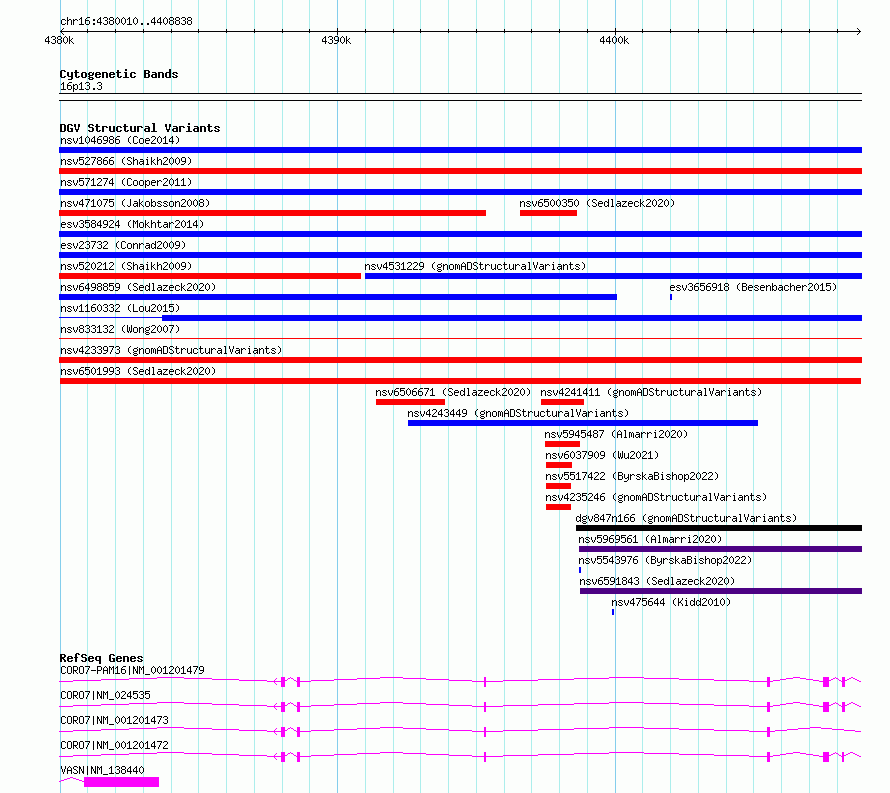Click the nsv5543976 (ByrskaBishop2022) variant label

(x=665, y=560)
